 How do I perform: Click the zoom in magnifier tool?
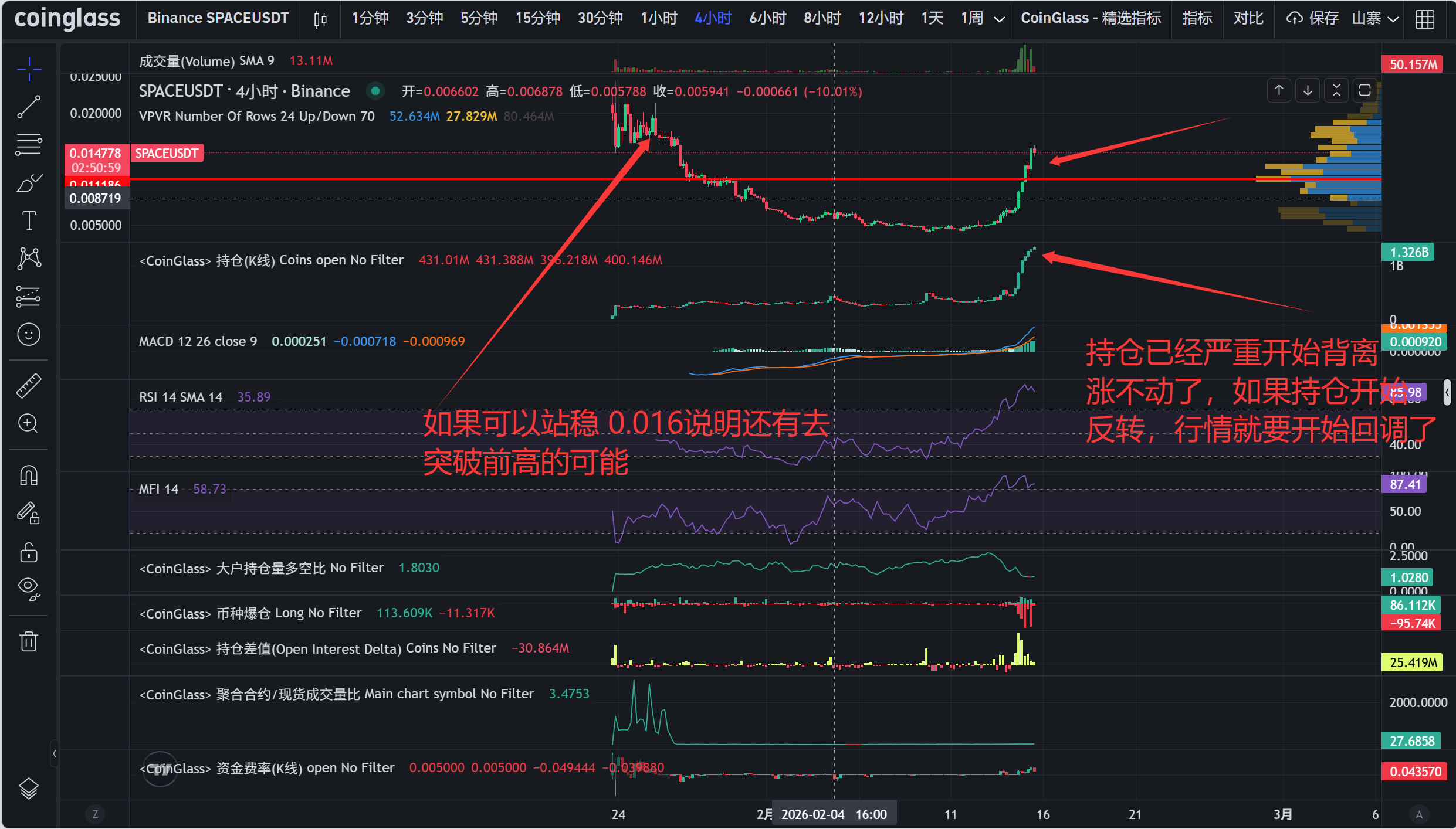click(28, 423)
